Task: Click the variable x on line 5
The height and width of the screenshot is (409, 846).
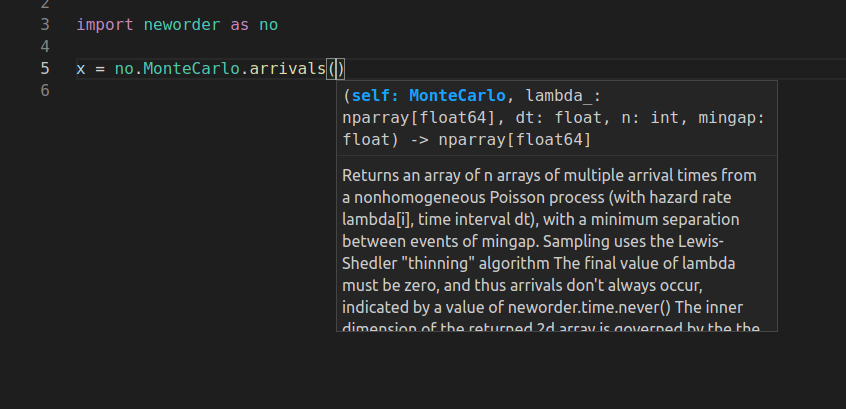Action: (x=81, y=69)
